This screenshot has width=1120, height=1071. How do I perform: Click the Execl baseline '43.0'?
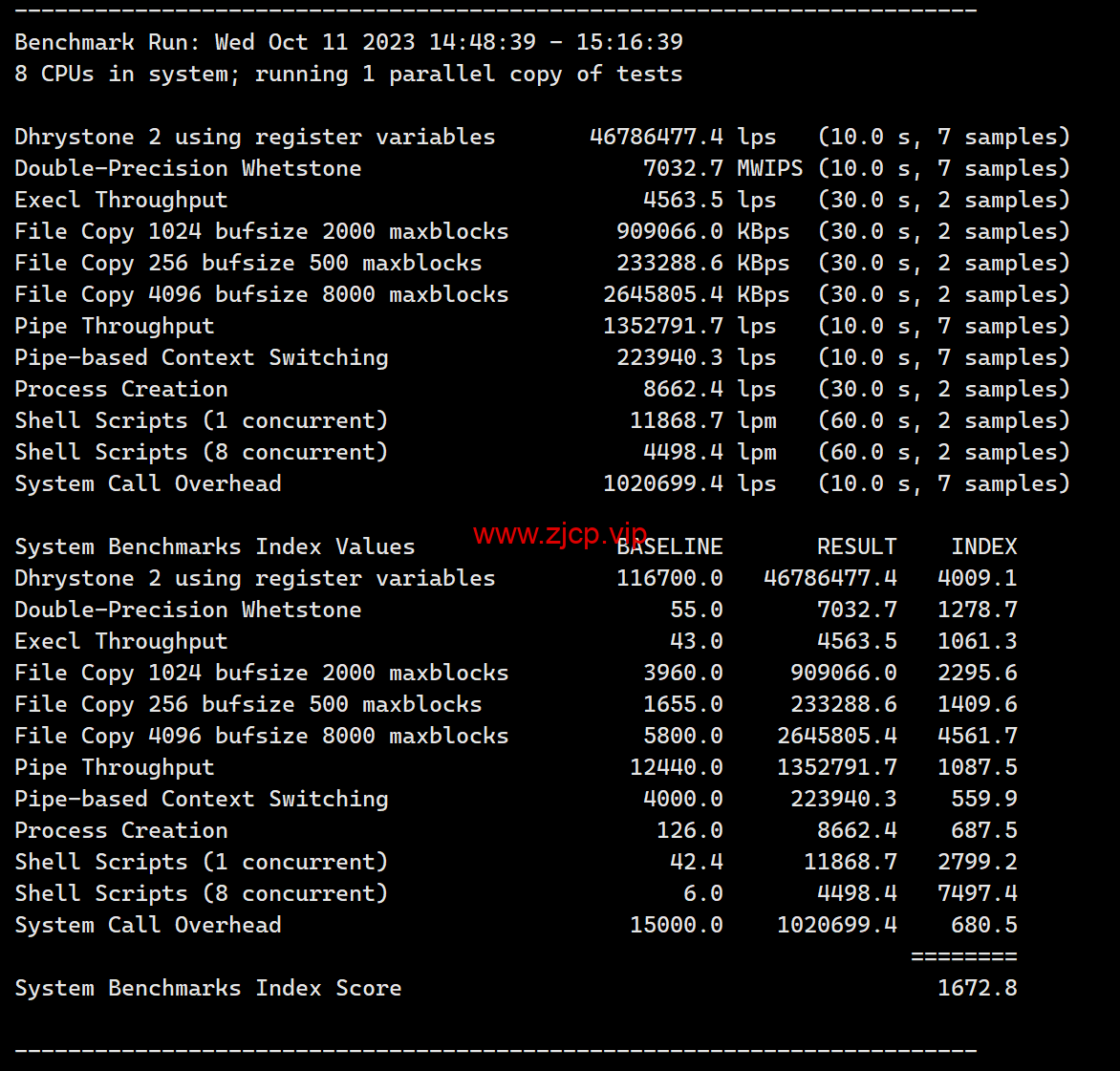click(697, 640)
